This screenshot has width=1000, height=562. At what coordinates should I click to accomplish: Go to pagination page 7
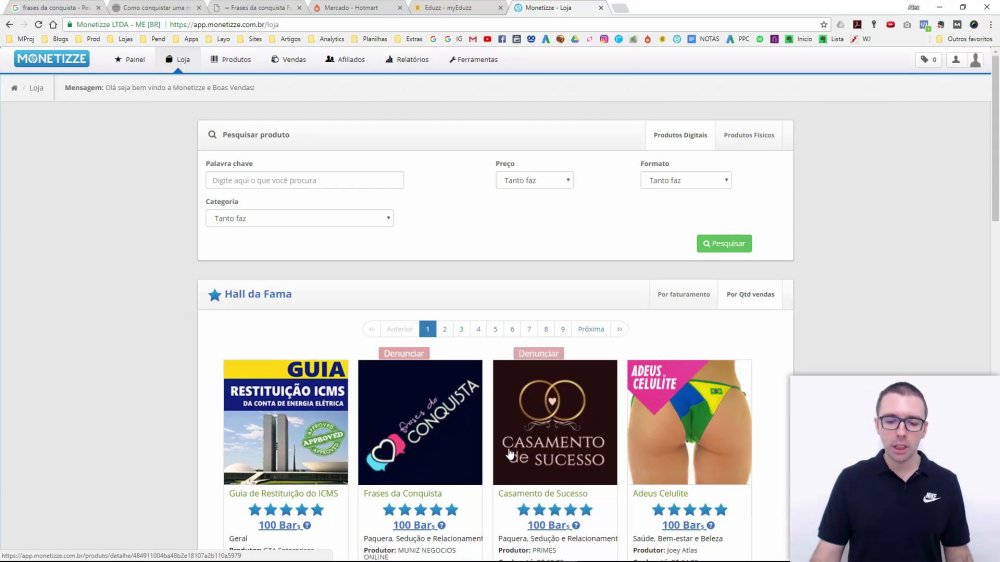point(529,329)
